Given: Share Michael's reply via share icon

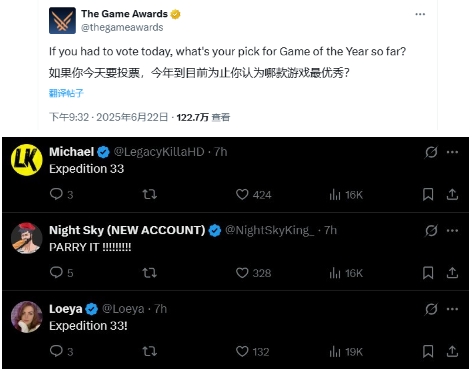Looking at the screenshot, I should coord(452,194).
